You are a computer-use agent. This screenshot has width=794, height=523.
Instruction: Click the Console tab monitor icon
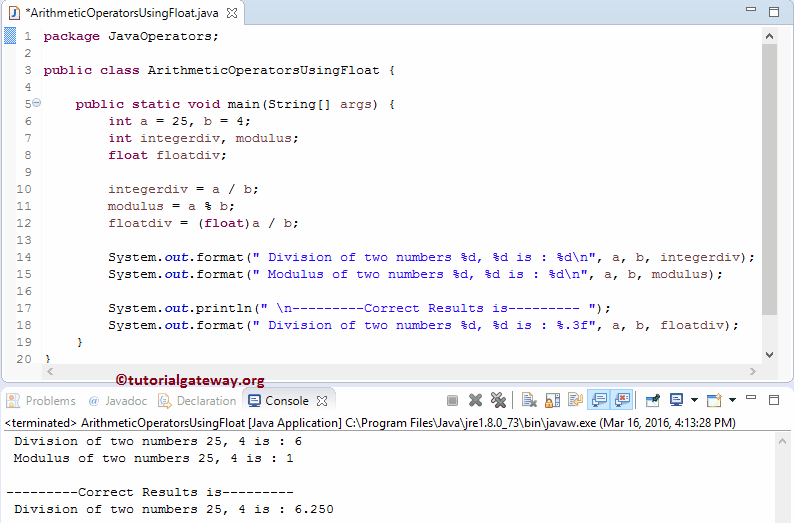point(254,401)
